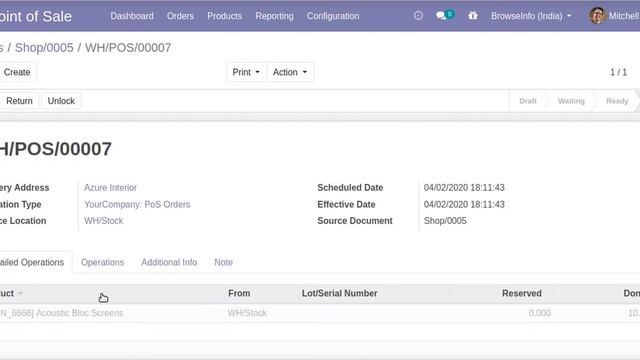Screen dimensions: 640x360
Task: Click Mitchell's user avatar
Action: click(x=597, y=16)
